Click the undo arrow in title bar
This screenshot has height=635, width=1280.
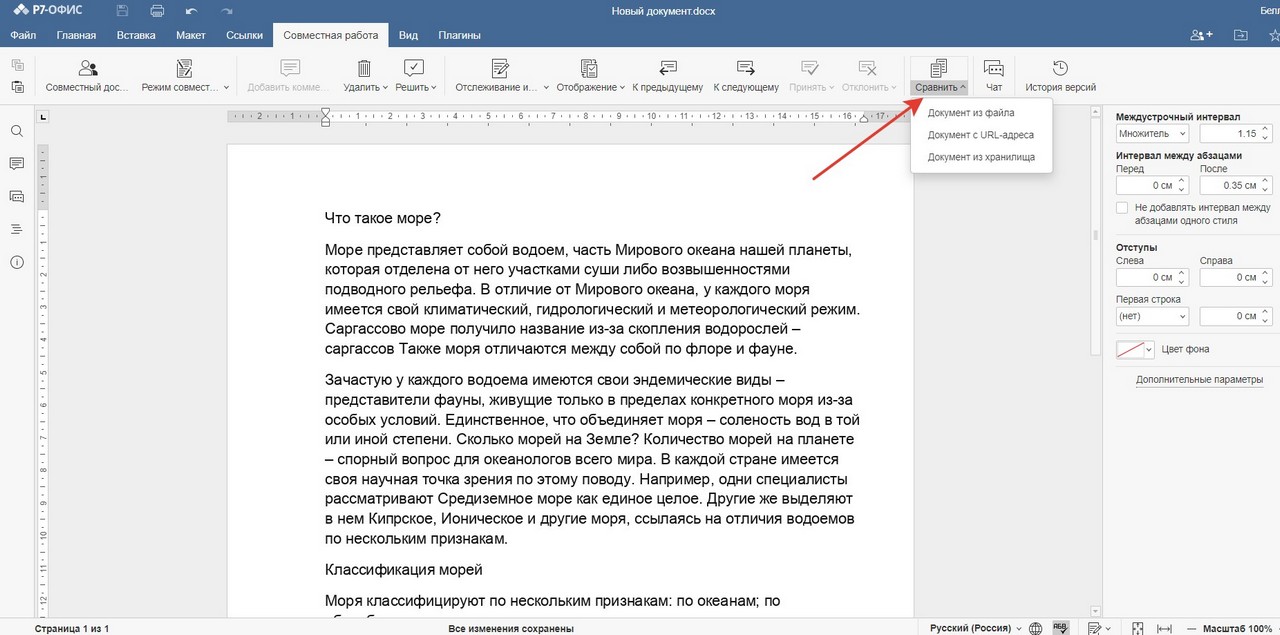192,11
